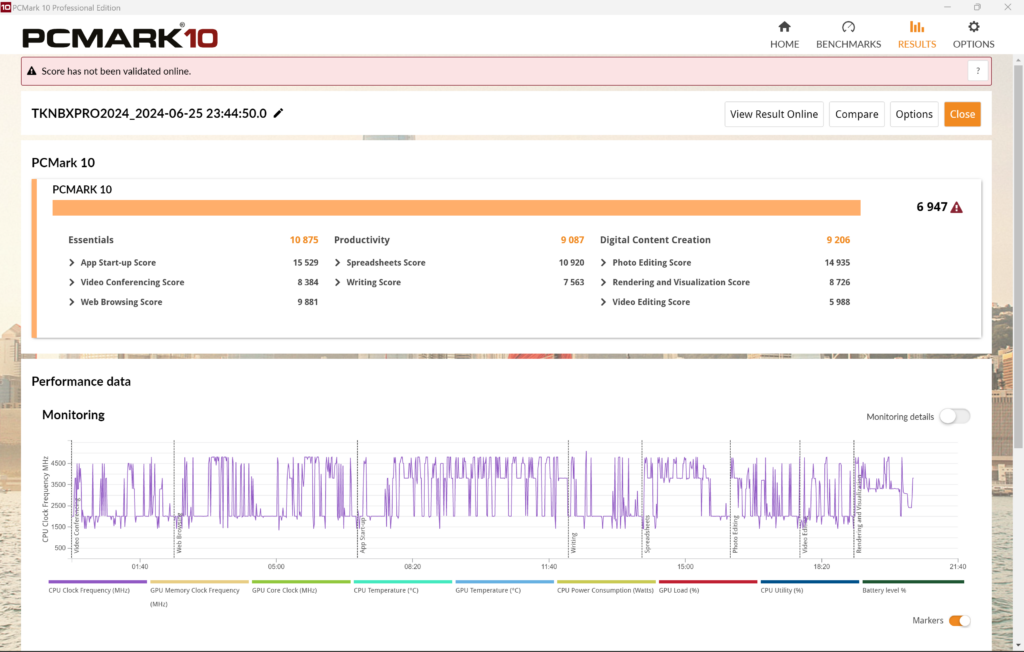Viewport: 1024px width, 652px height.
Task: Click the red warning triangle beside 6 947
Action: (x=957, y=208)
